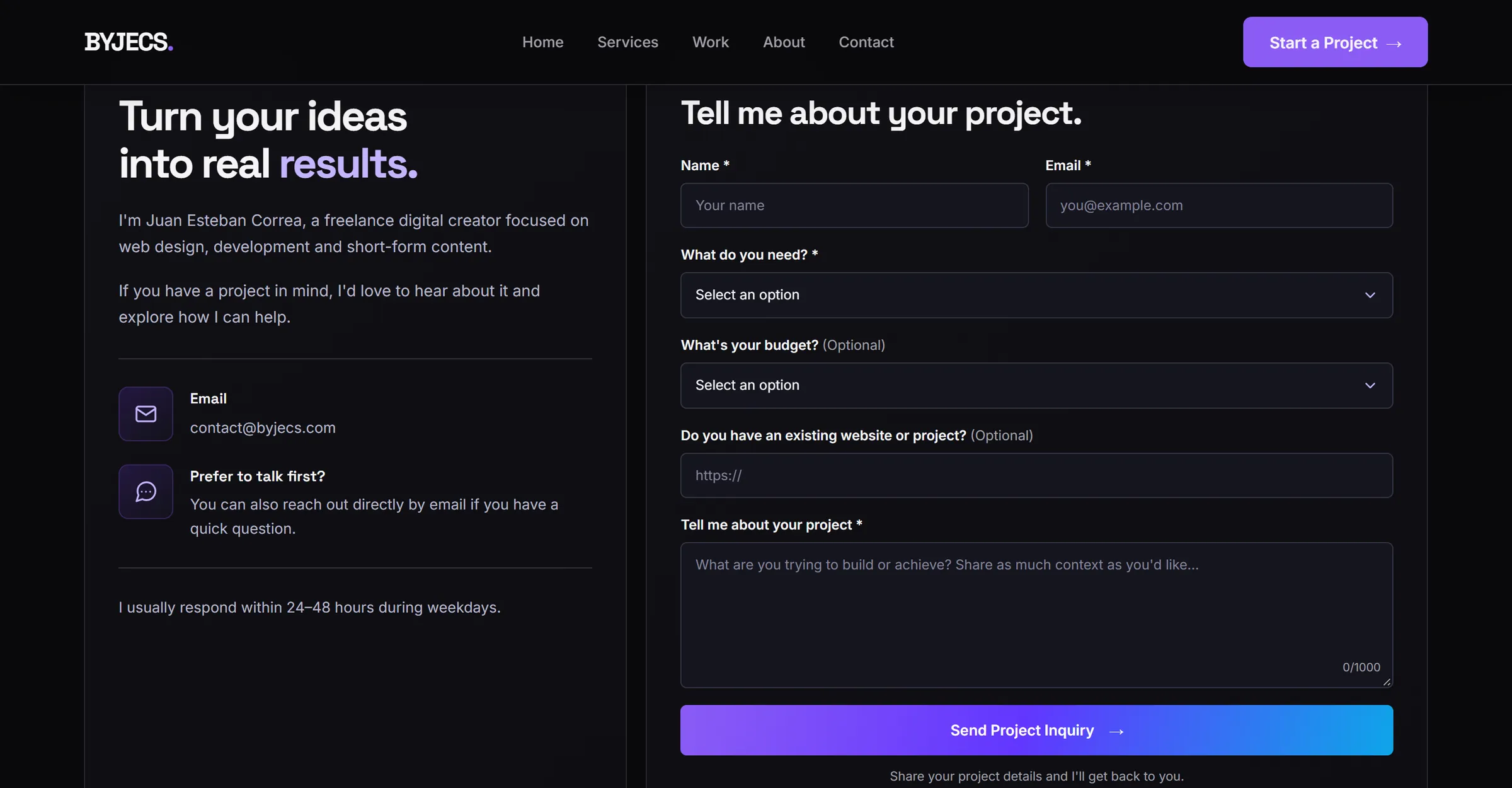1512x788 pixels.
Task: Click the arrow on Send Project Inquiry
Action: click(x=1116, y=731)
